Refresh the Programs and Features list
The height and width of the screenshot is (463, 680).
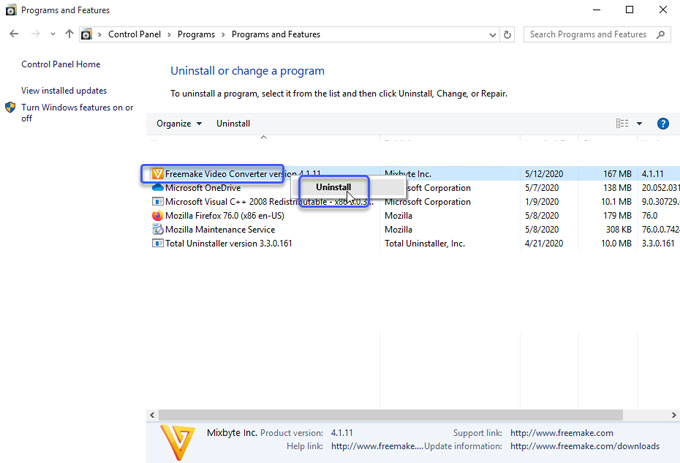(507, 35)
